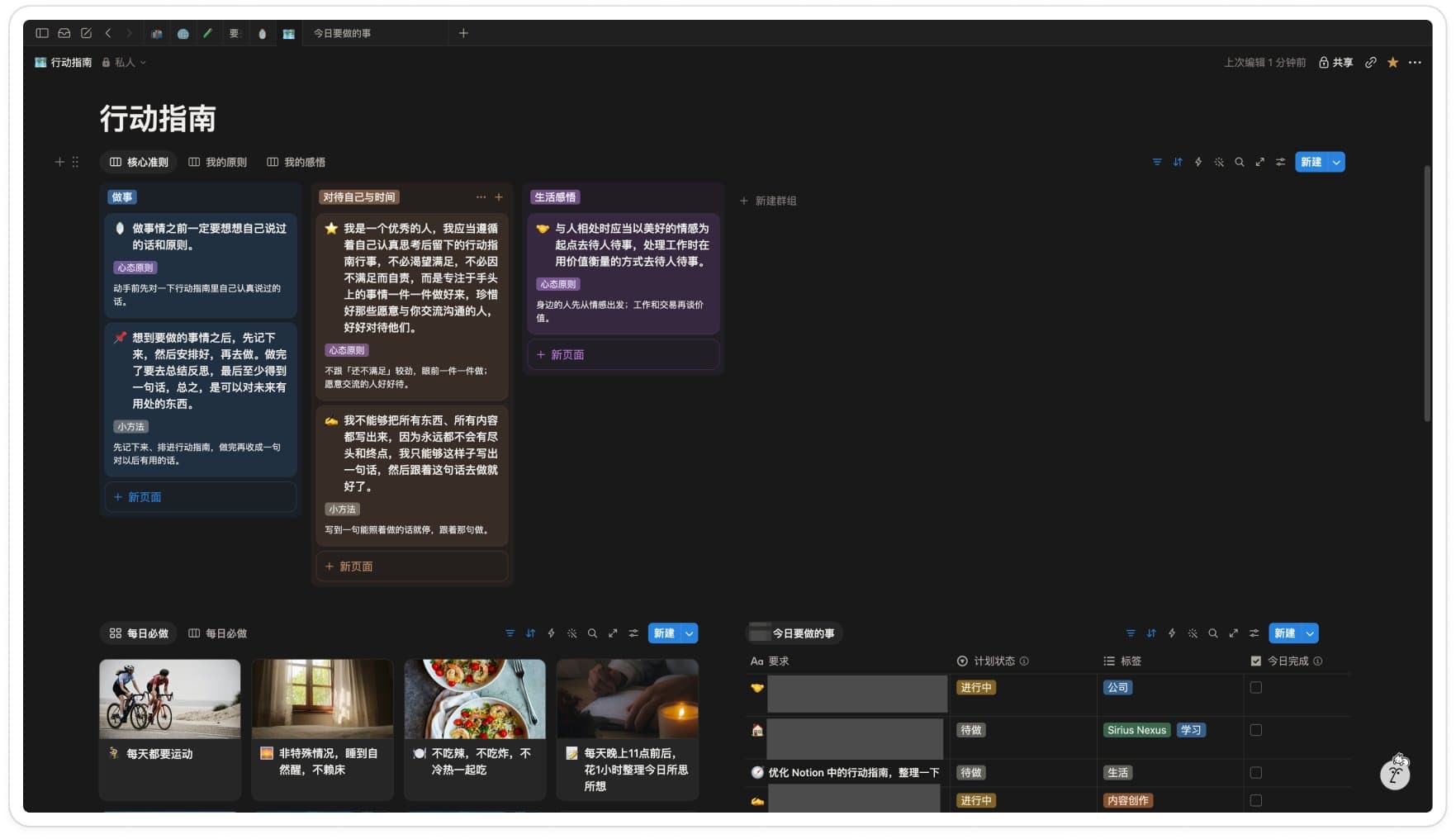The image size is (1456, 839).
Task: Expand dropdown arrow beside top 新建 button
Action: 1336,162
